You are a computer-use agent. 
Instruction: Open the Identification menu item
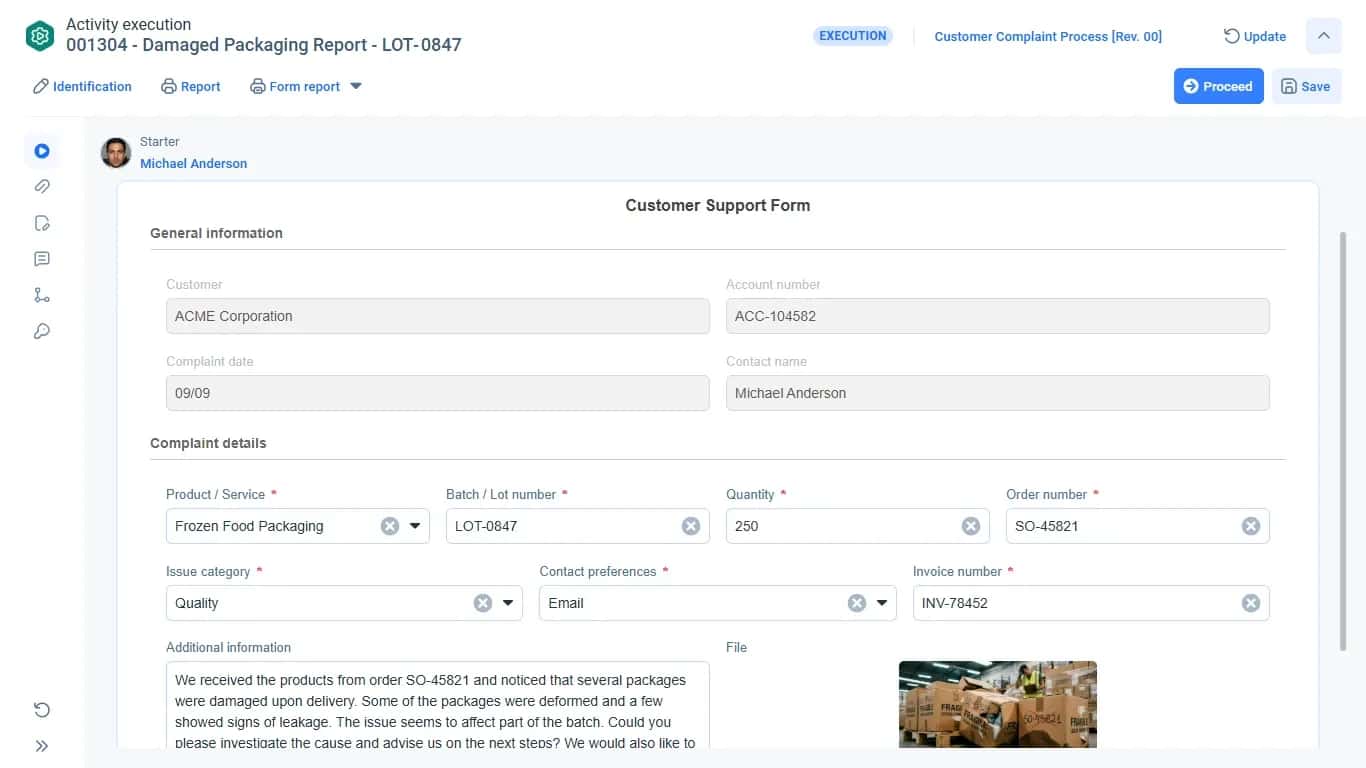pos(82,87)
